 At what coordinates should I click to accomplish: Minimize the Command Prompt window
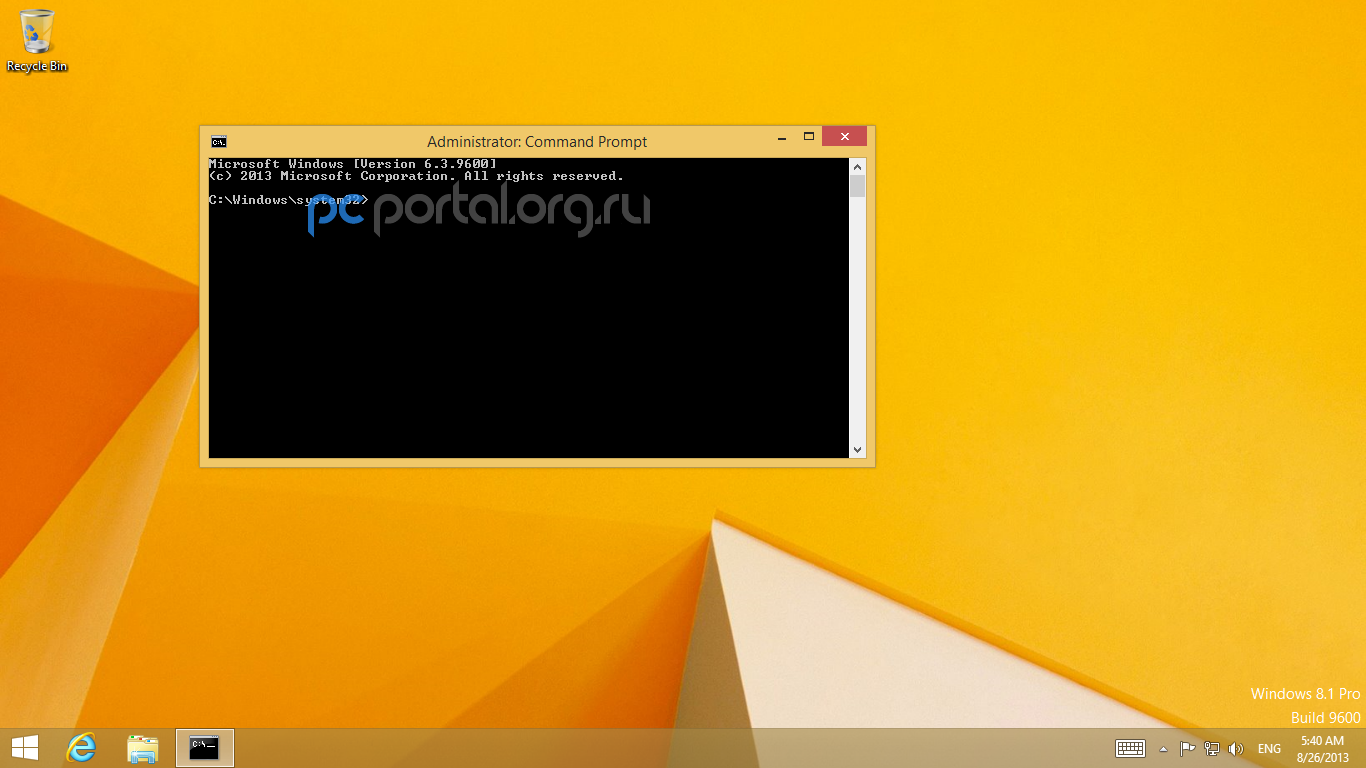pyautogui.click(x=782, y=137)
